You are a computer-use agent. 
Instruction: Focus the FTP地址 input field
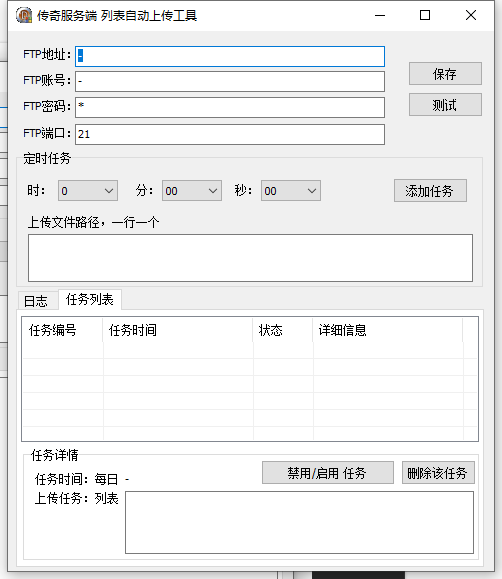230,56
